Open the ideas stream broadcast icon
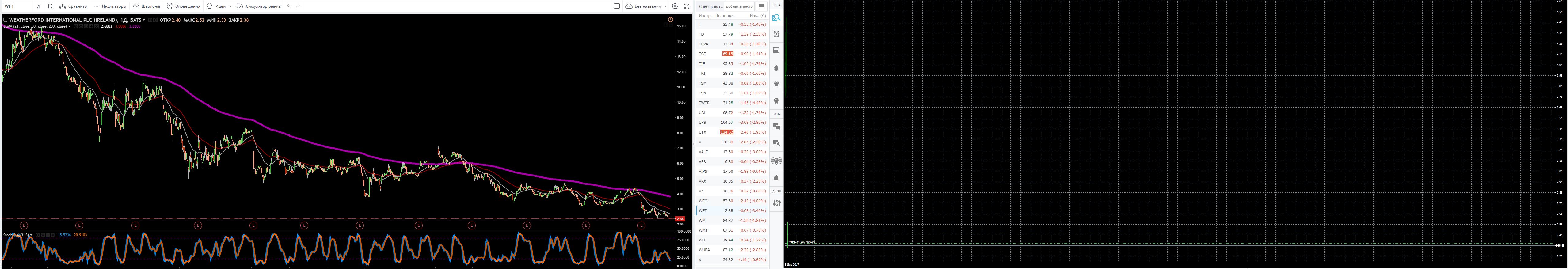The height and width of the screenshot is (269, 1568). click(776, 161)
